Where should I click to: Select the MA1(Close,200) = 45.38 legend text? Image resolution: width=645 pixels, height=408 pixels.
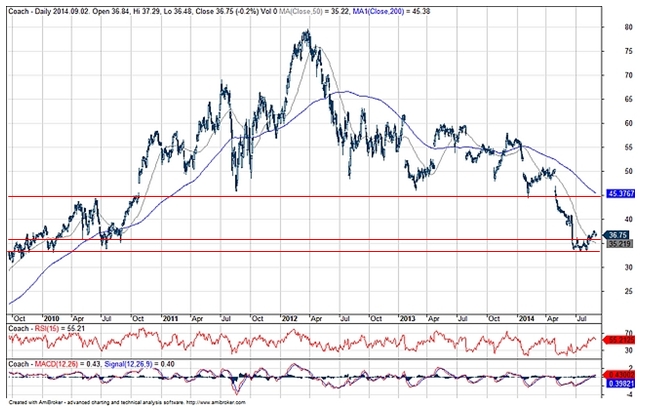click(x=392, y=12)
